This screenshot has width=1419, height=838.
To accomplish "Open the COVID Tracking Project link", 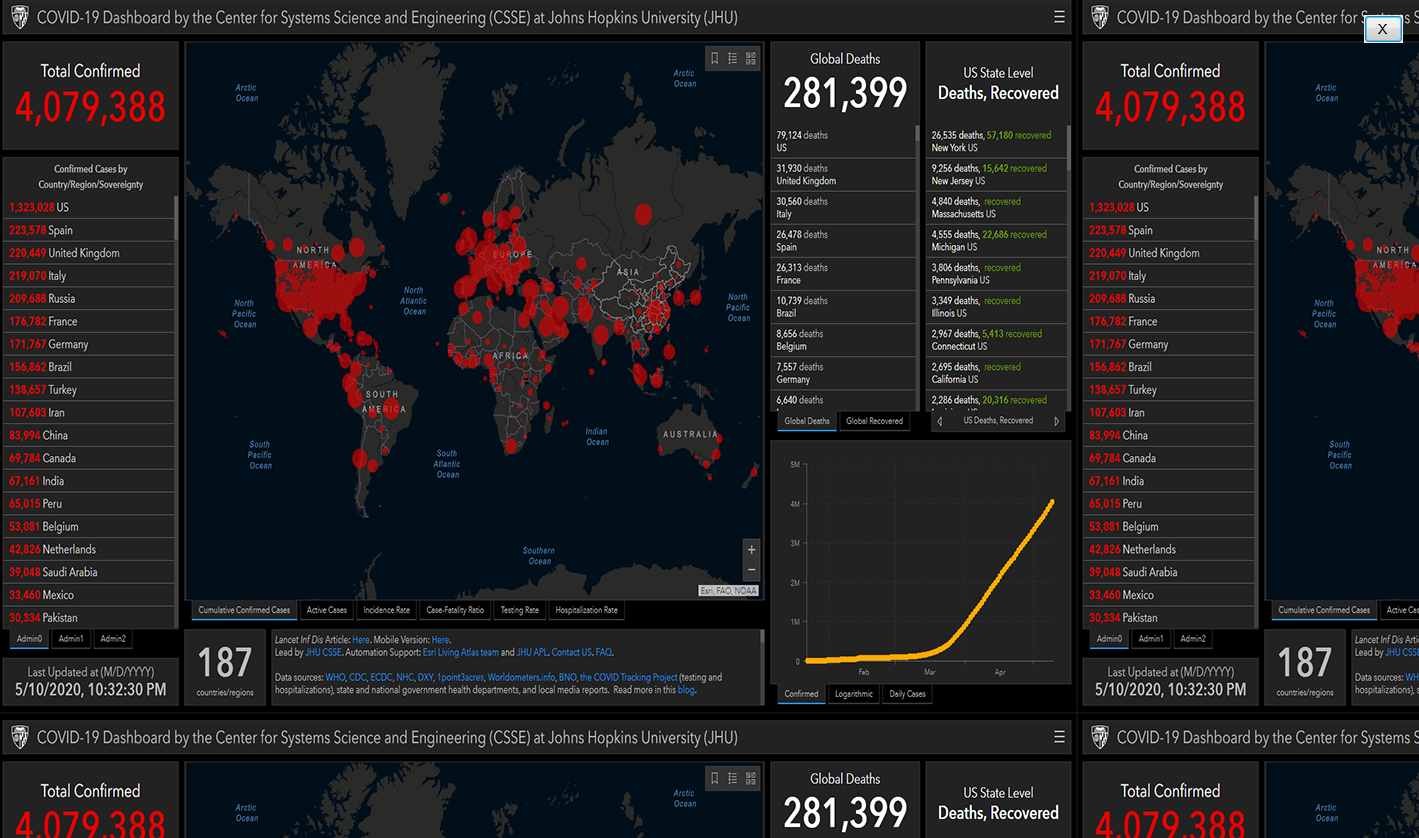I will click(628, 678).
